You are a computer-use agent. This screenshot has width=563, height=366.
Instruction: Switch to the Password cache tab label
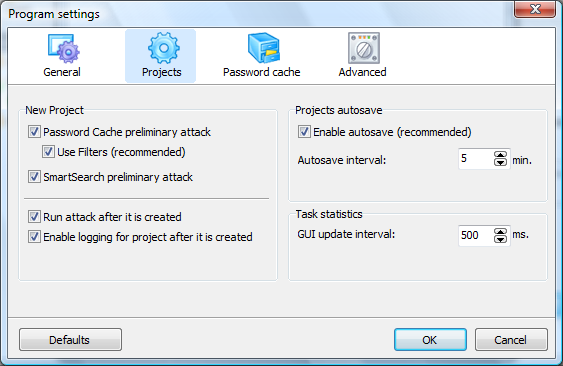pos(261,72)
